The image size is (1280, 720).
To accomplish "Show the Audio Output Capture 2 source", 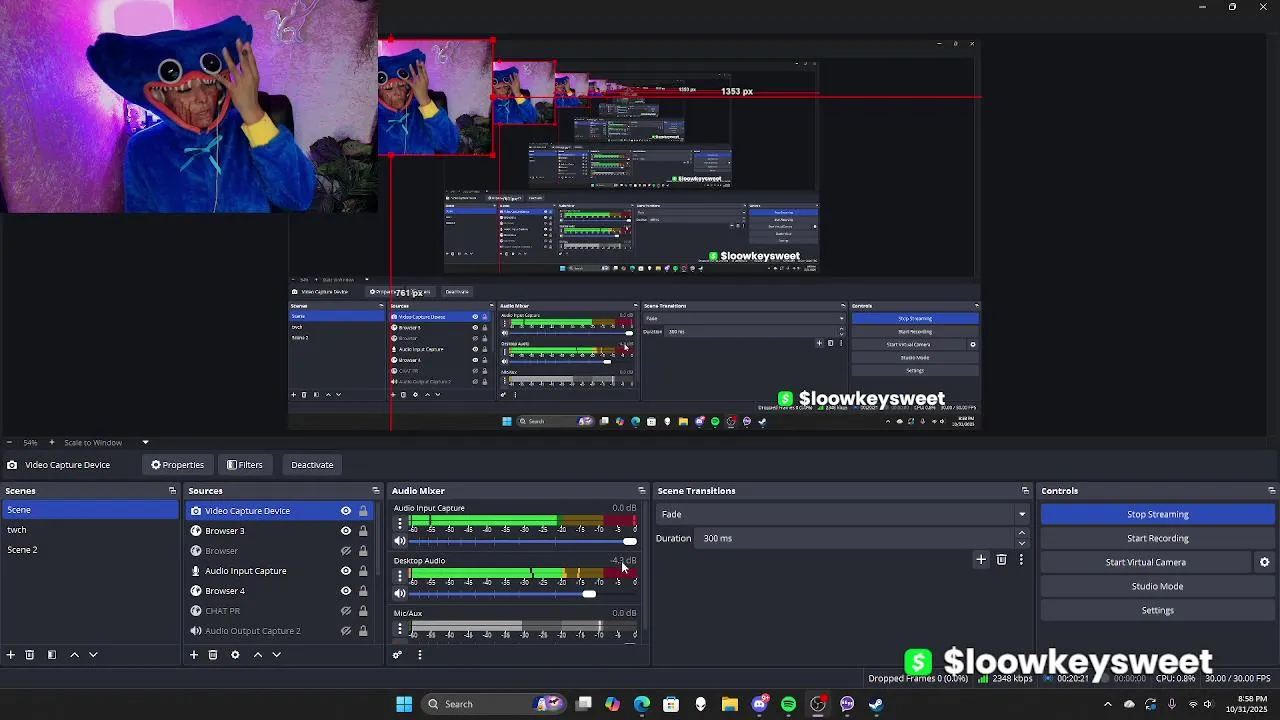I will [346, 631].
